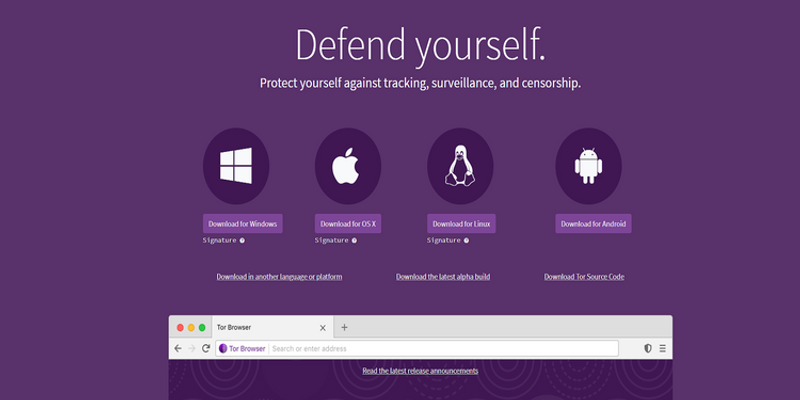Click Download for Windows button
This screenshot has height=400, width=800.
click(242, 223)
